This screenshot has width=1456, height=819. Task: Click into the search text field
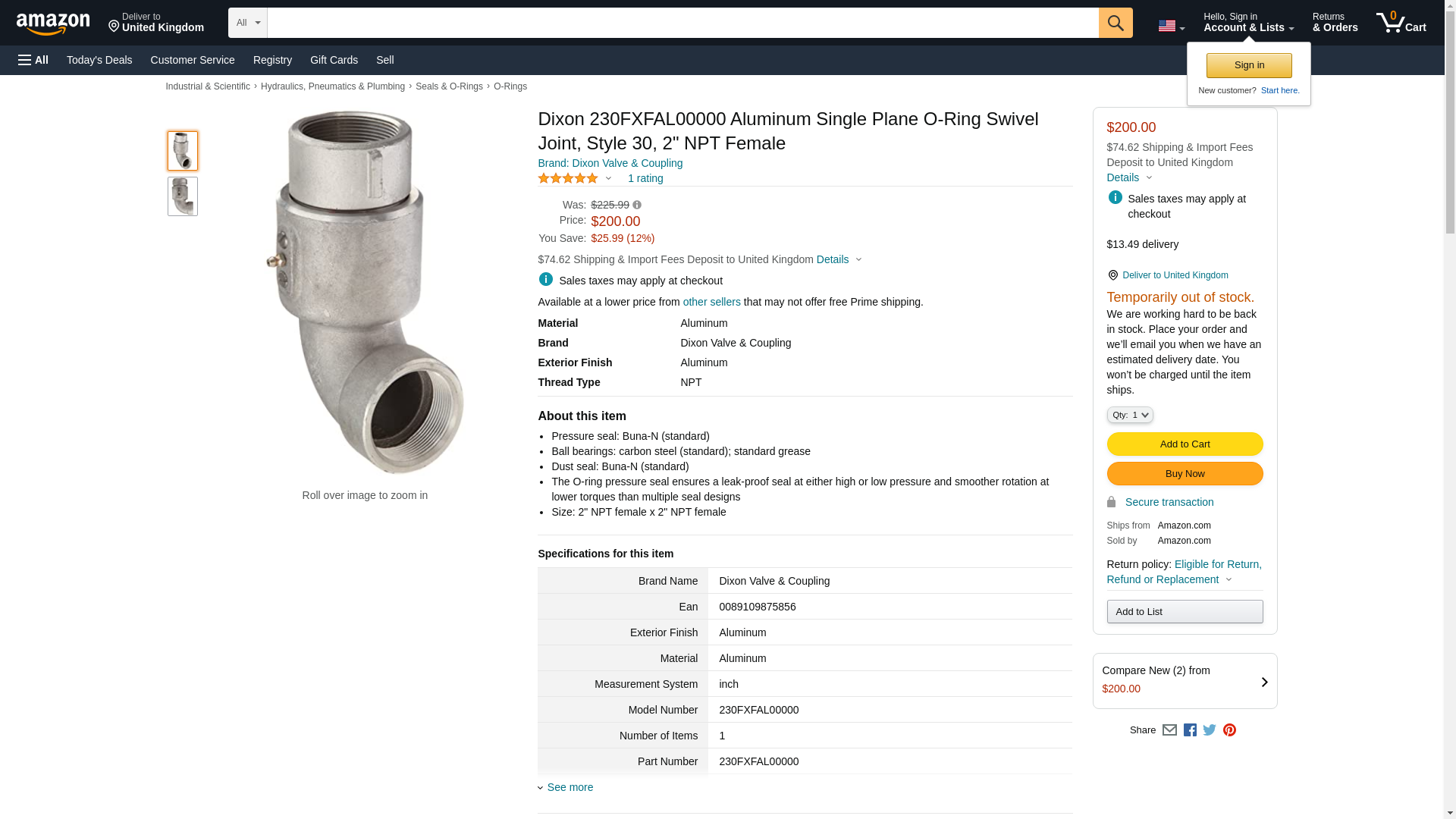coord(682,23)
